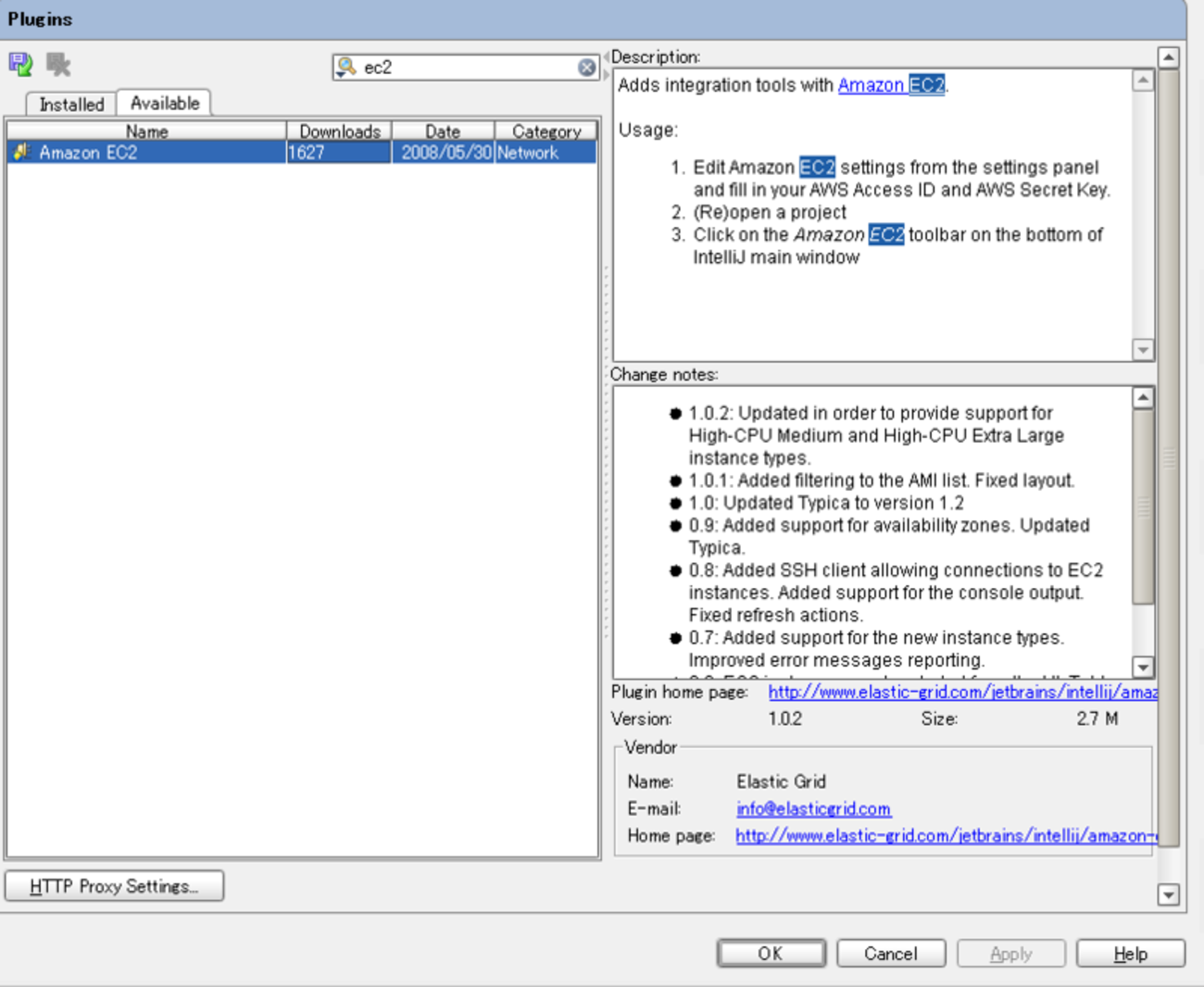The width and height of the screenshot is (1204, 987).
Task: Click the usage step about the Amazon EC2 toolbar
Action: click(x=898, y=245)
